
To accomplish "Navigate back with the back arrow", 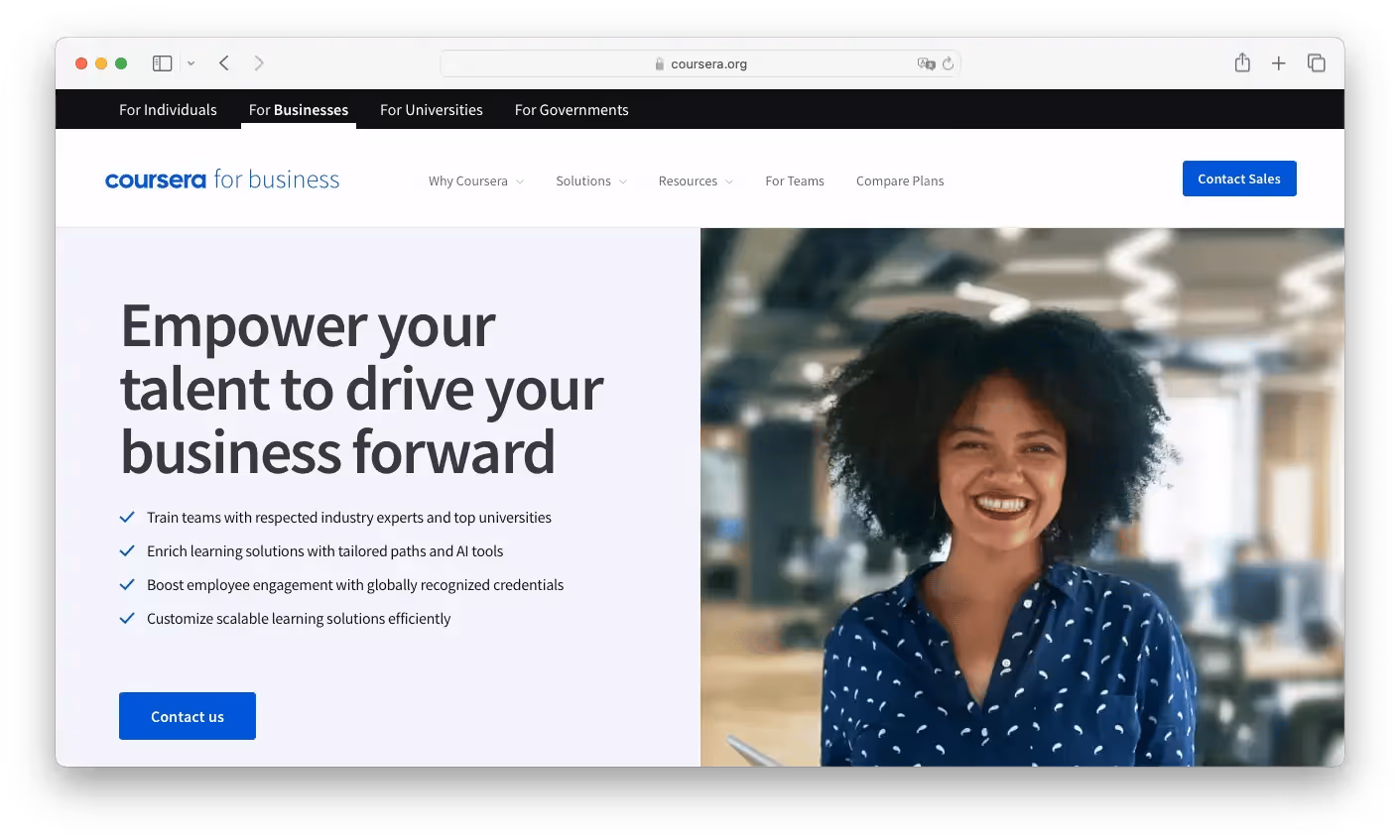I will [223, 62].
